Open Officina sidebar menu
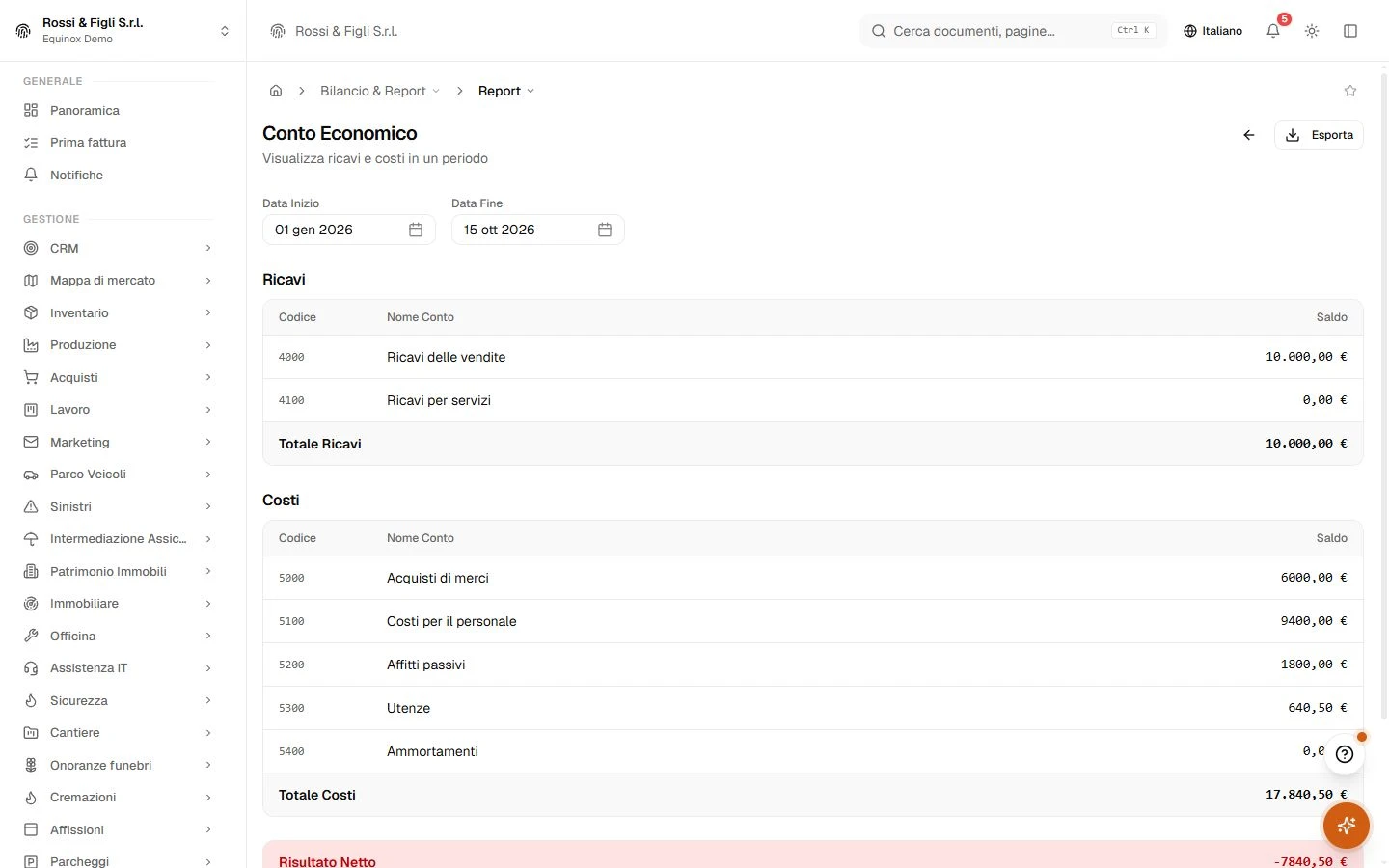 [x=119, y=636]
